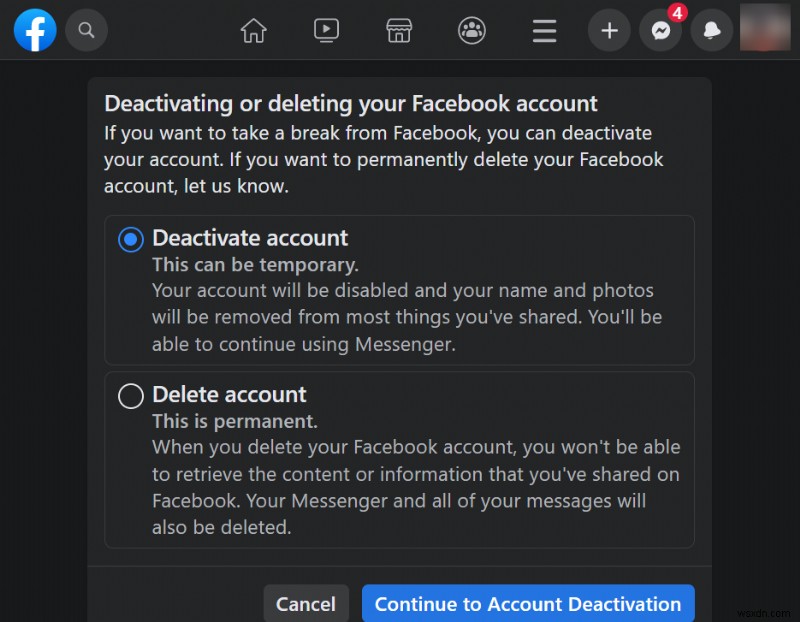Screen dimensions: 800x622
Task: Click the Delete account label text
Action: tap(229, 395)
